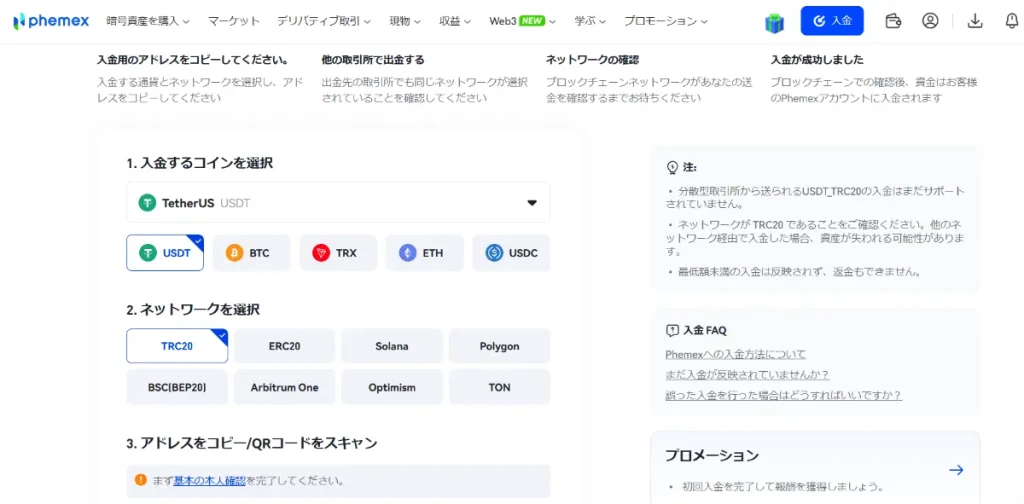Click the blue 入金 deposit button
Image resolution: width=1024 pixels, height=504 pixels.
(832, 21)
